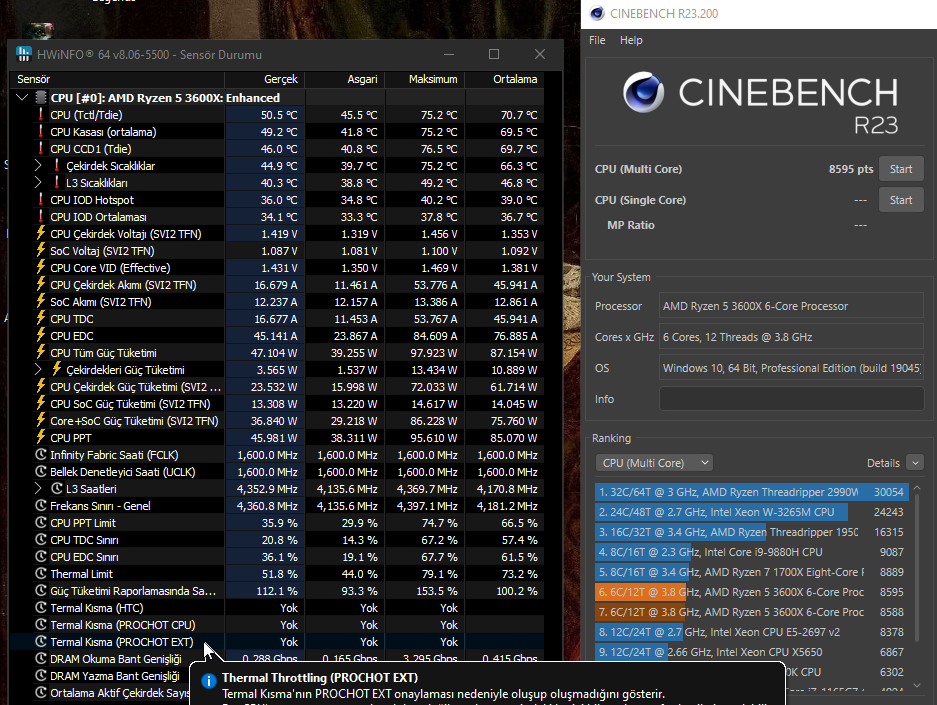The width and height of the screenshot is (937, 705).
Task: Select ranking entry Intel Core i9-9880H CPU
Action: pyautogui.click(x=752, y=552)
